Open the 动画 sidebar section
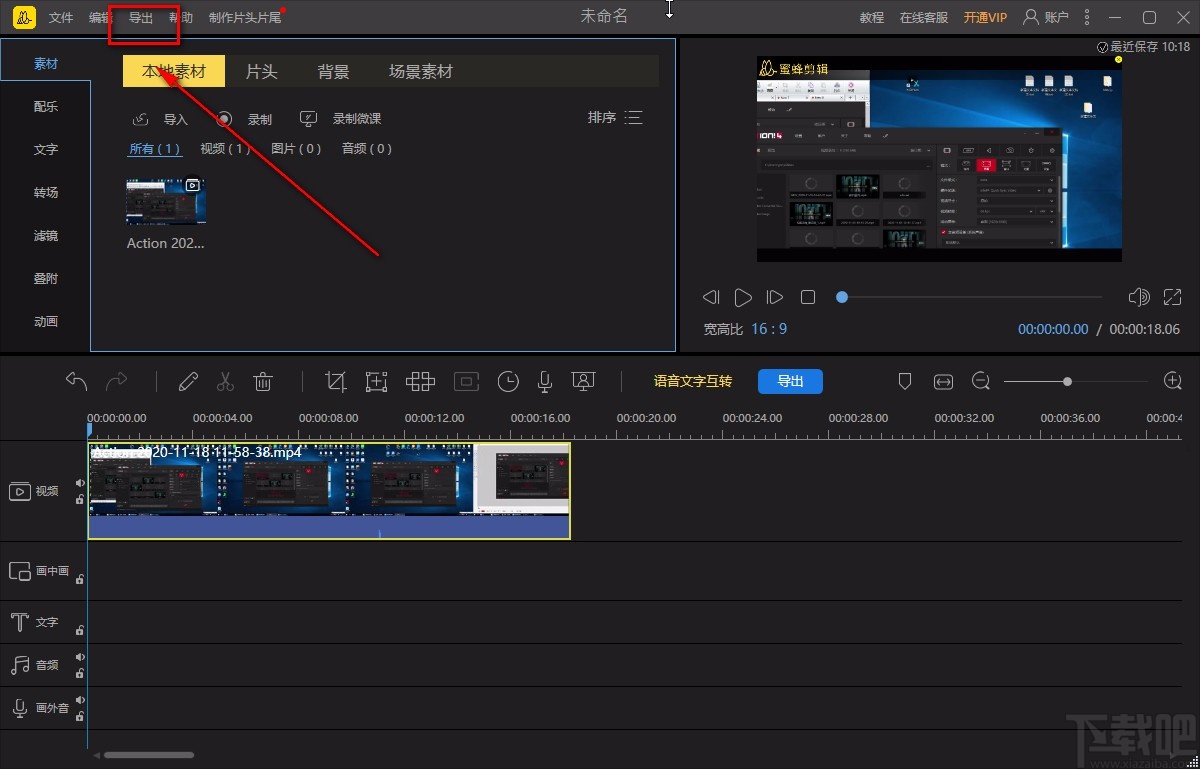 point(46,322)
